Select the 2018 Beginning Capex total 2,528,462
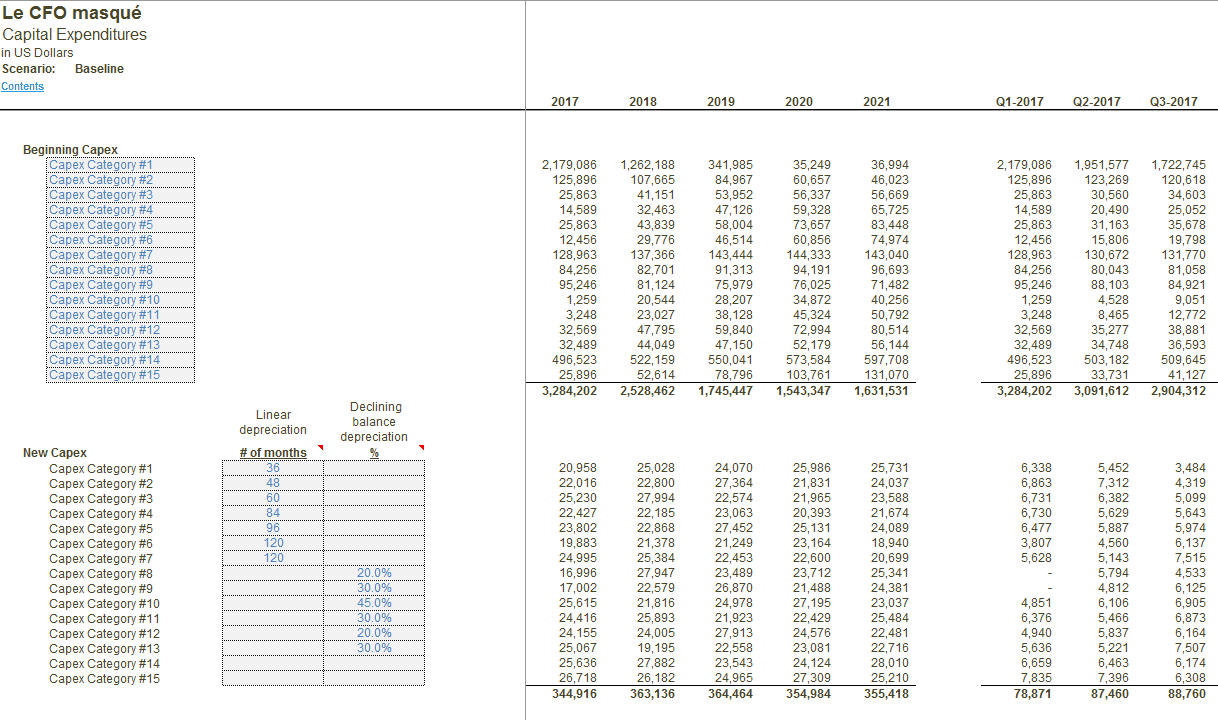Image resolution: width=1218 pixels, height=720 pixels. pos(647,391)
